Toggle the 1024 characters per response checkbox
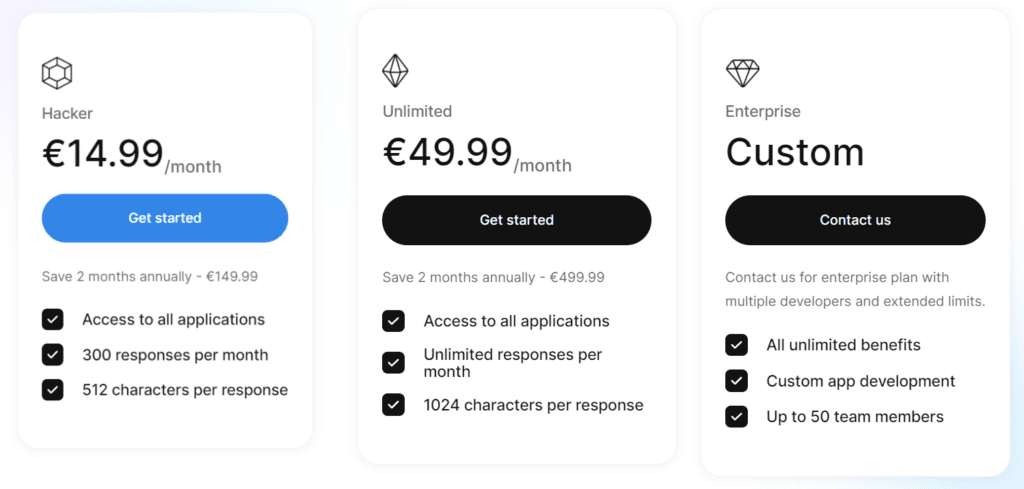Image resolution: width=1024 pixels, height=489 pixels. click(x=393, y=405)
